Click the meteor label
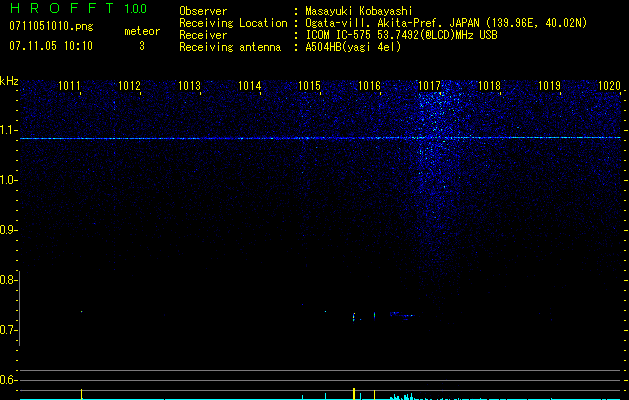This screenshot has width=629, height=400. click(142, 31)
